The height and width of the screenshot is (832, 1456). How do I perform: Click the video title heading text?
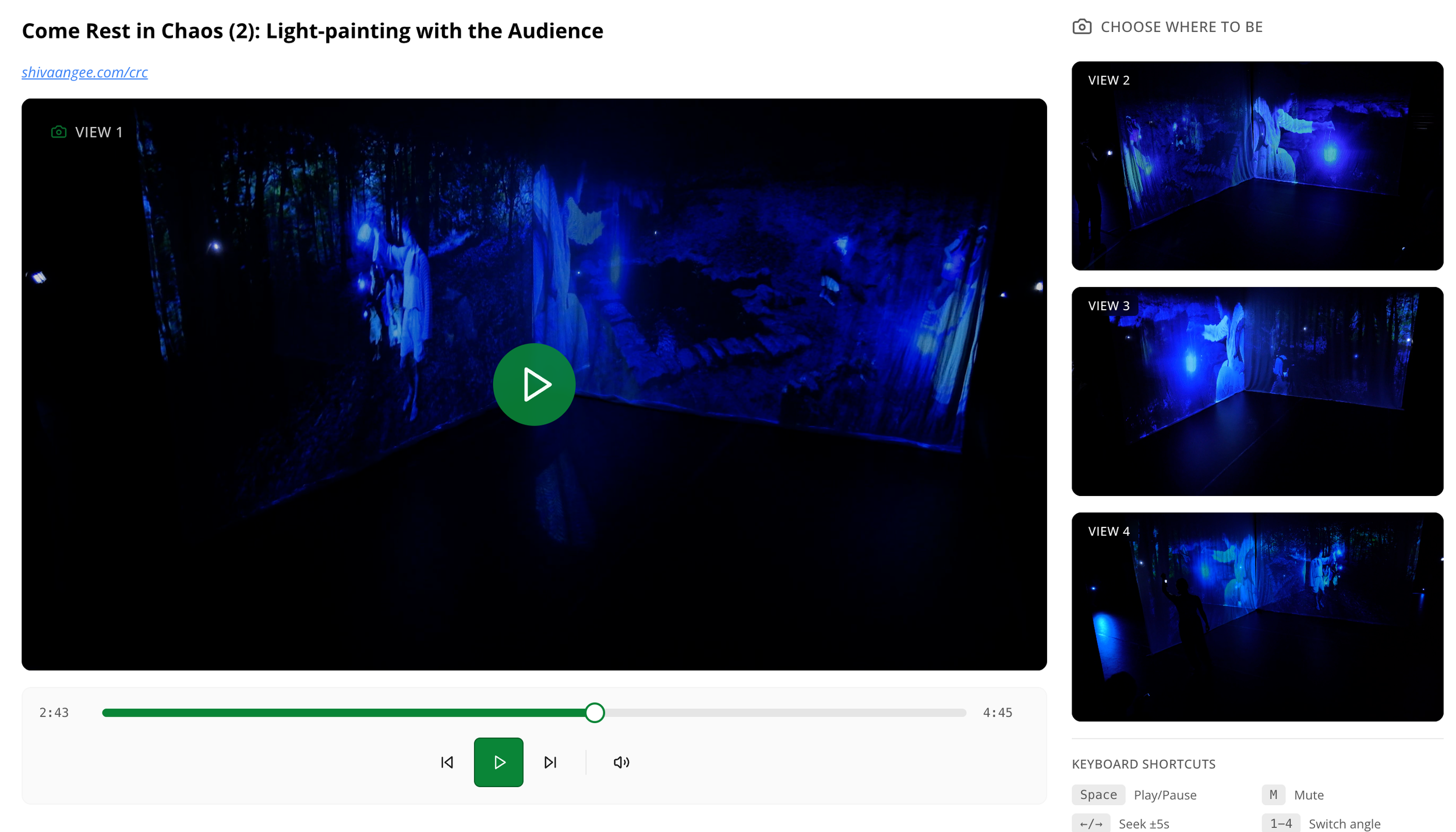tap(312, 31)
